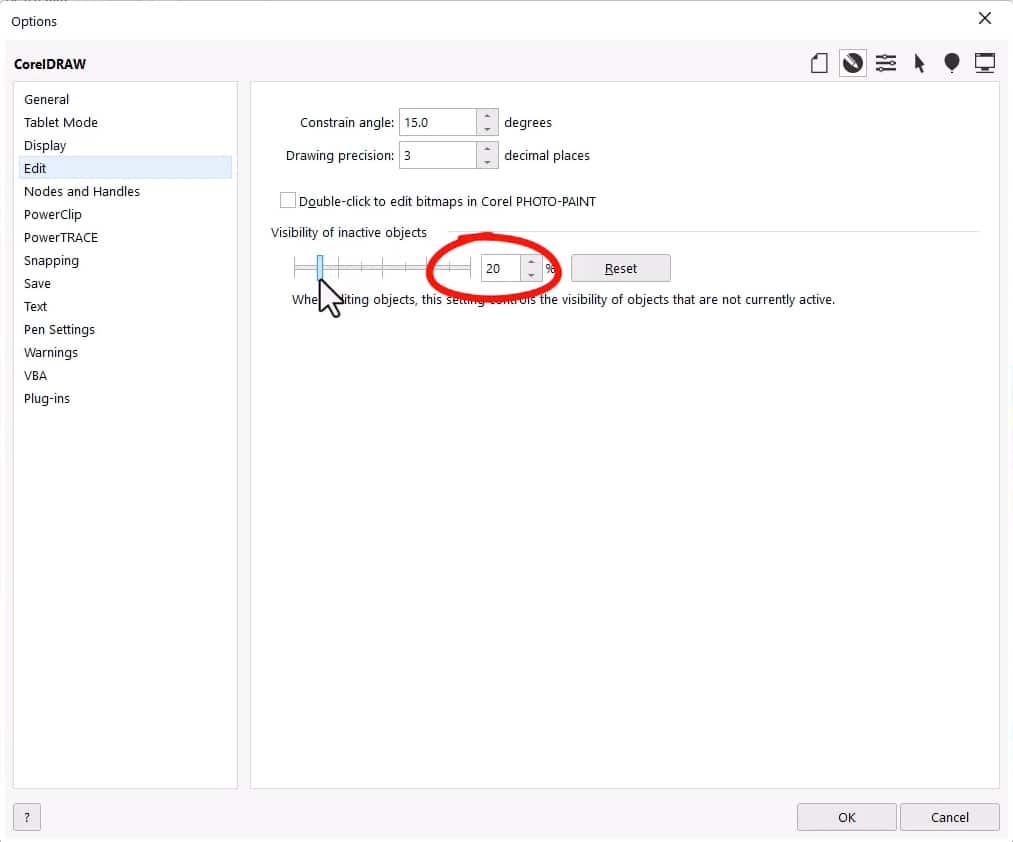This screenshot has height=842, width=1013.
Task: Open the Global workspace monitor icon
Action: pyautogui.click(x=985, y=62)
